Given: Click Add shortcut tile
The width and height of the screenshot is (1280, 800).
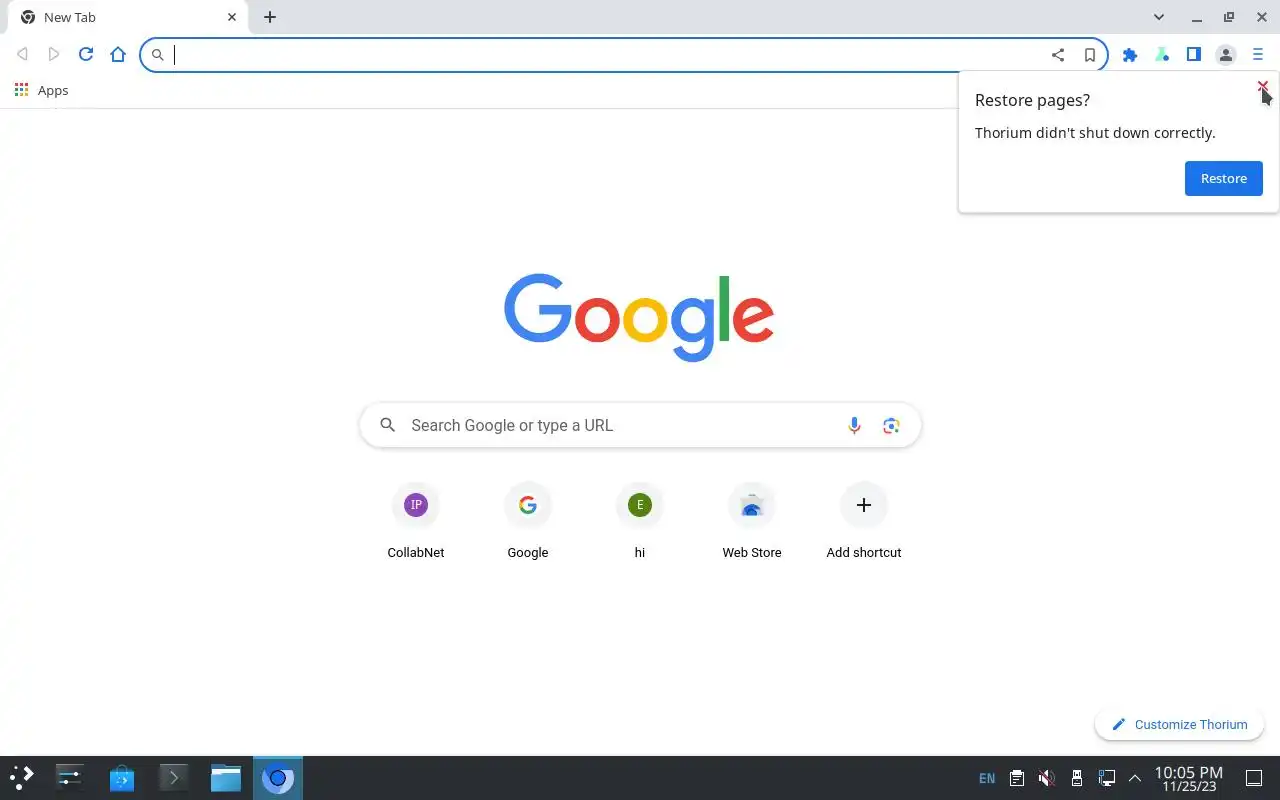Looking at the screenshot, I should 864,522.
